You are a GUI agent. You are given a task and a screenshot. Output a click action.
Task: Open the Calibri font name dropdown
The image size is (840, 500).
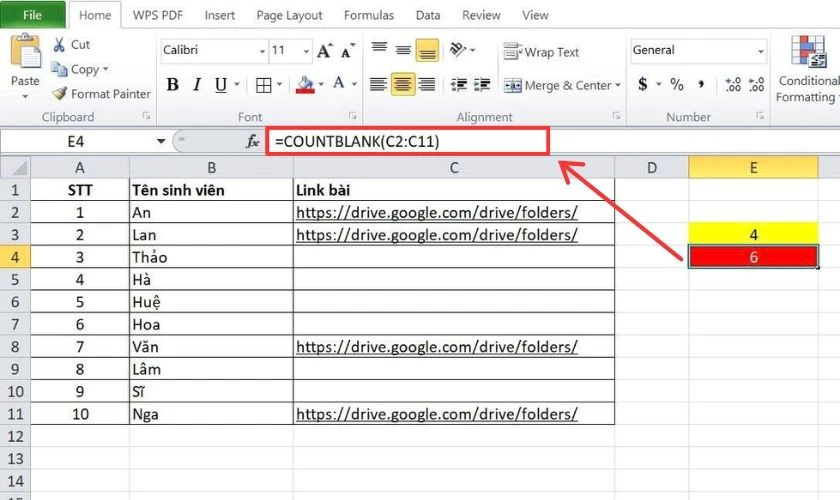pyautogui.click(x=262, y=51)
